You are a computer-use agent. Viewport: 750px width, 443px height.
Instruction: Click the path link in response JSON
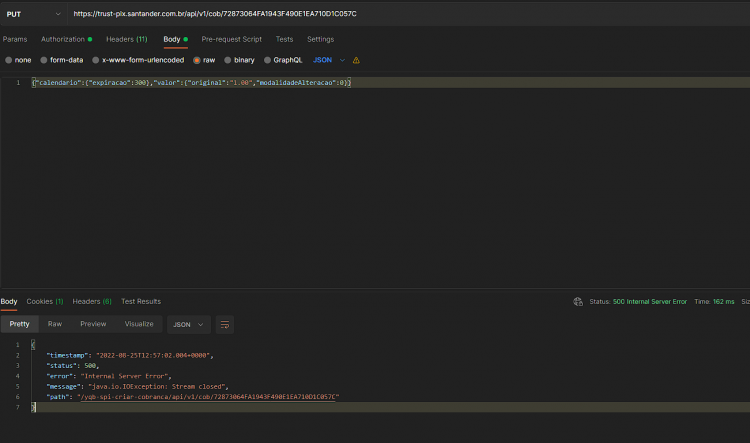[x=208, y=397]
